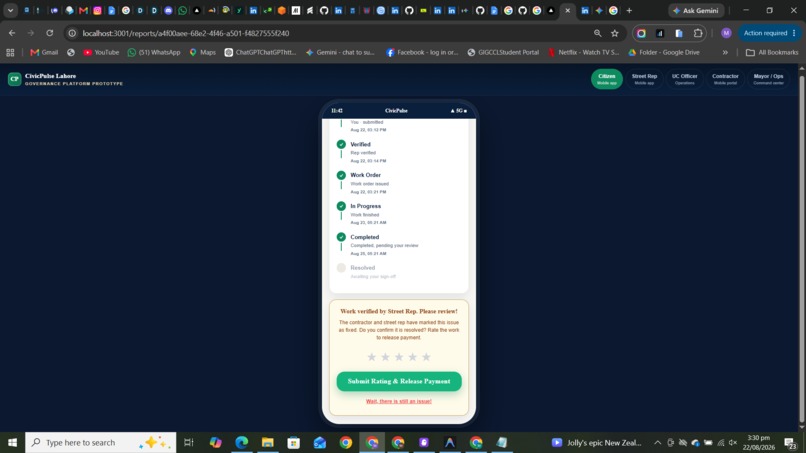Switch to Mayor / Ops command center

[x=768, y=79]
